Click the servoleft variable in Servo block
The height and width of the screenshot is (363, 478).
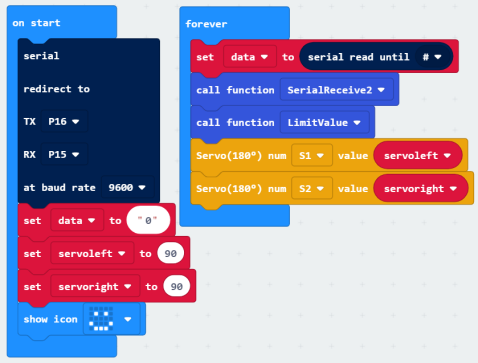pos(418,155)
